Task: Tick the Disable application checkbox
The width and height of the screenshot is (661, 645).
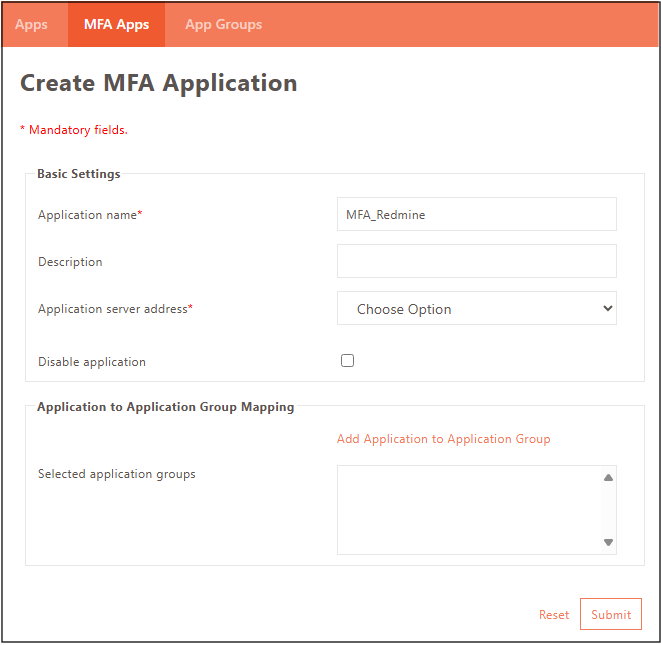Action: coord(348,361)
